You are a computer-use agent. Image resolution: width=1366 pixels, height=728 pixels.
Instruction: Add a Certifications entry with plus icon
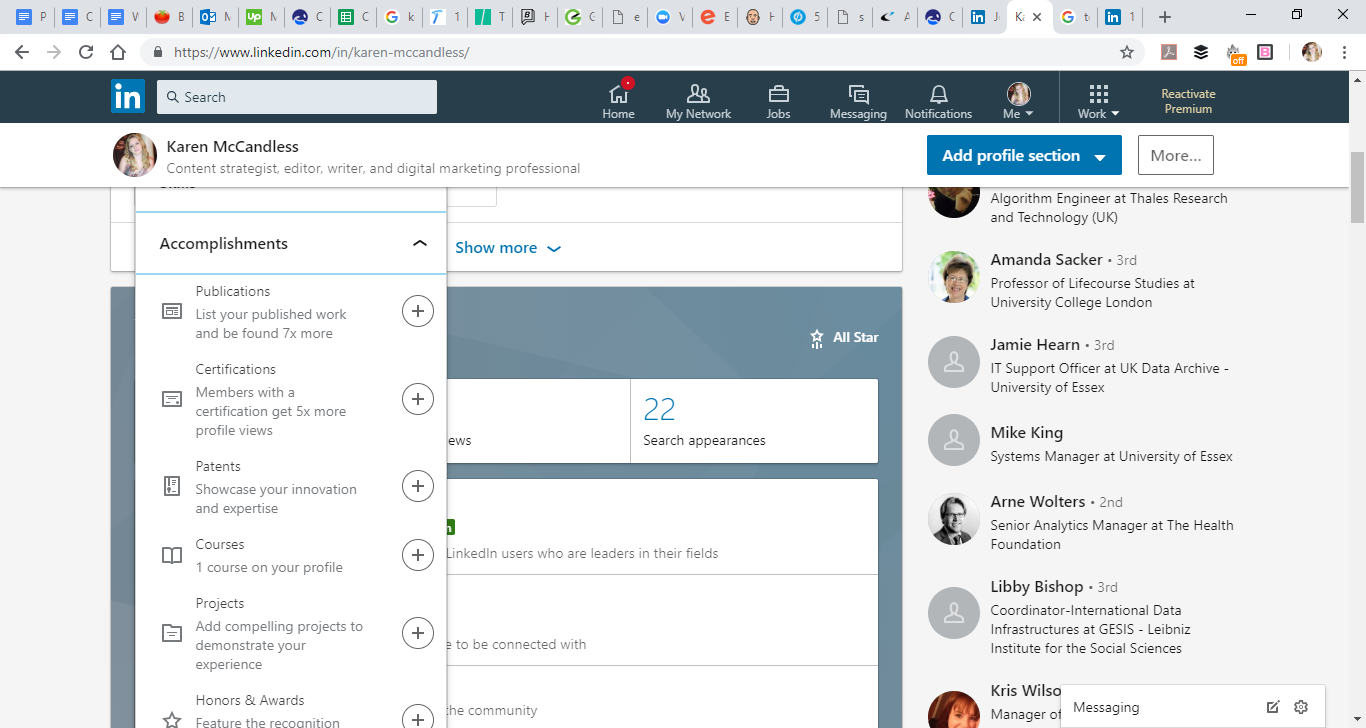pos(418,399)
